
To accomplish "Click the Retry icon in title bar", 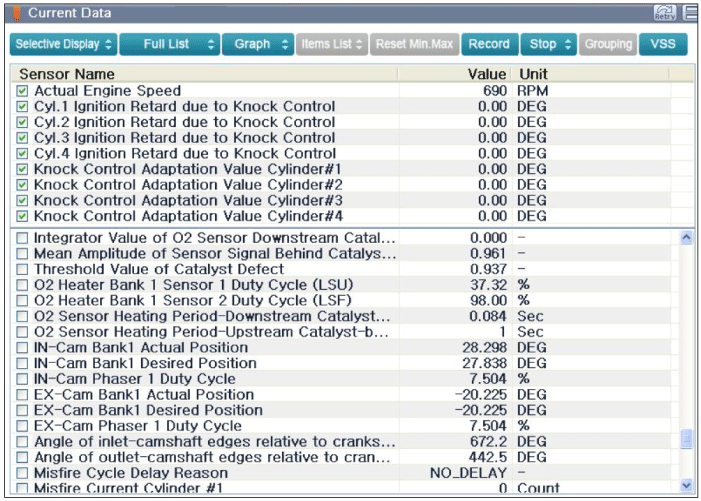I will (x=665, y=13).
